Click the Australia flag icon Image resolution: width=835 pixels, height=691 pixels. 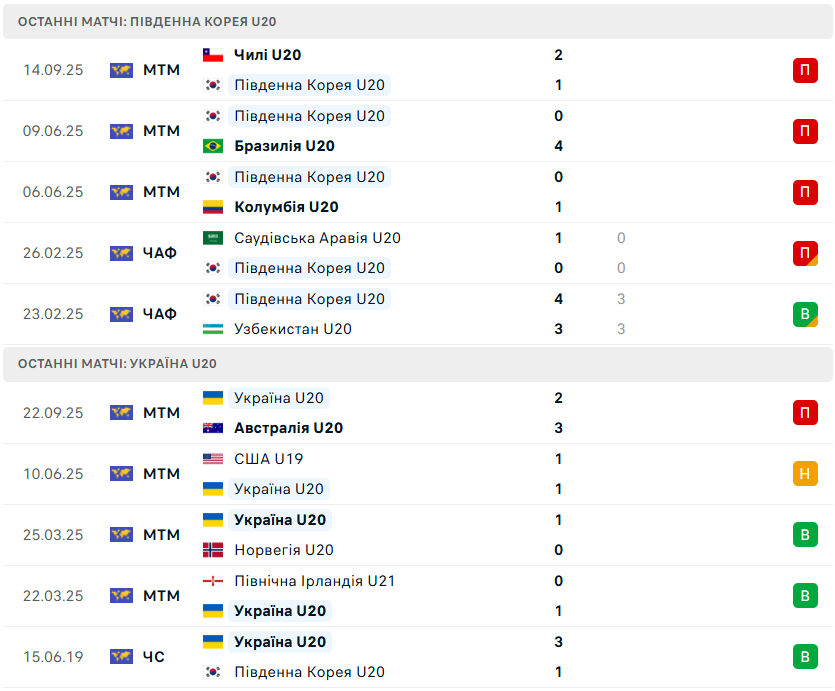click(212, 428)
